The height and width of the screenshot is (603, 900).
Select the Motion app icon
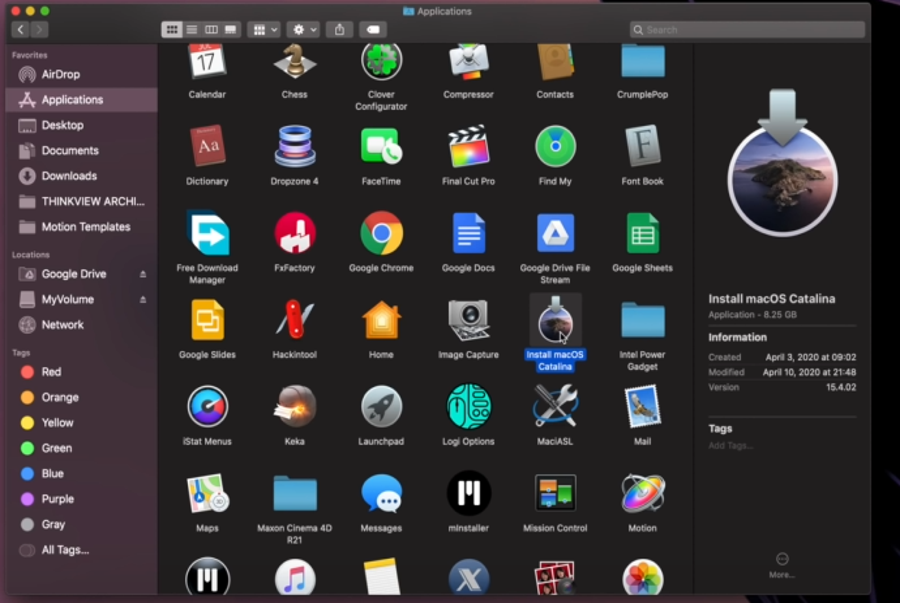pyautogui.click(x=642, y=493)
